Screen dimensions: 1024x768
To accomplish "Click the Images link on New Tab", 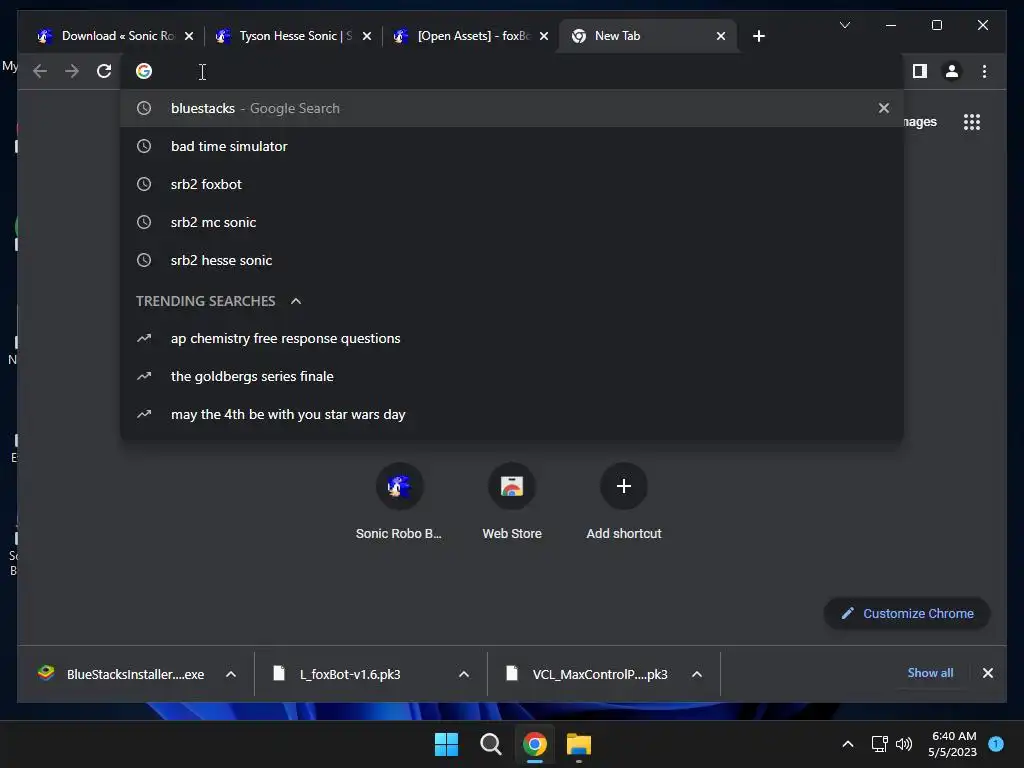I will click(x=920, y=121).
